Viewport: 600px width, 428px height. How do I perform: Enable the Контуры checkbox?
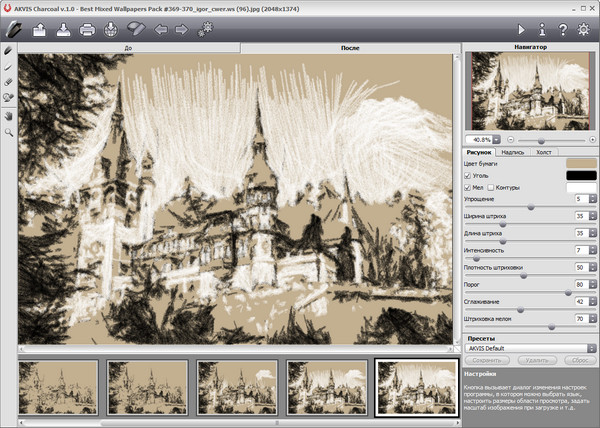[x=490, y=187]
